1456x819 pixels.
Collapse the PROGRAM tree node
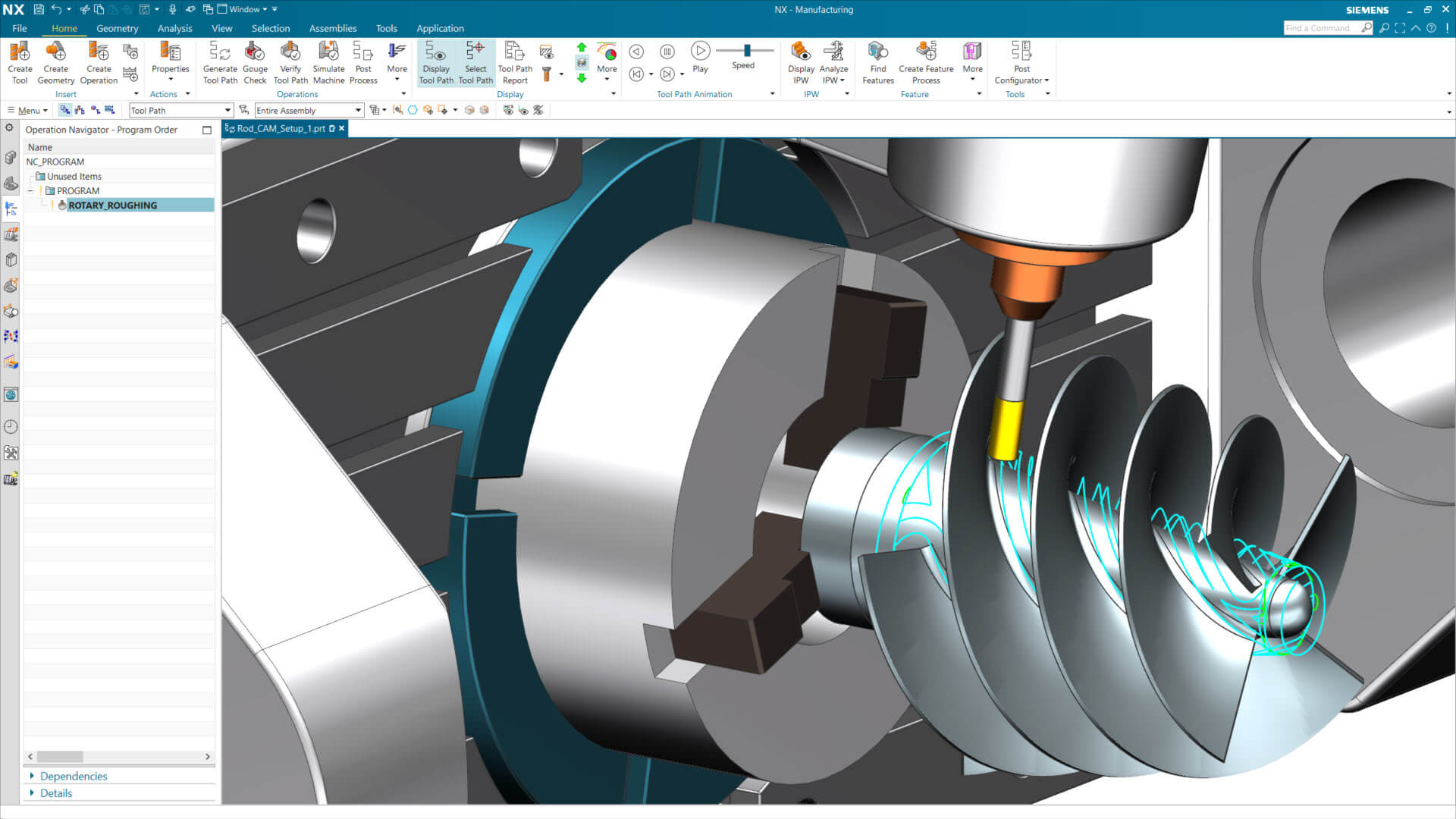coord(30,190)
